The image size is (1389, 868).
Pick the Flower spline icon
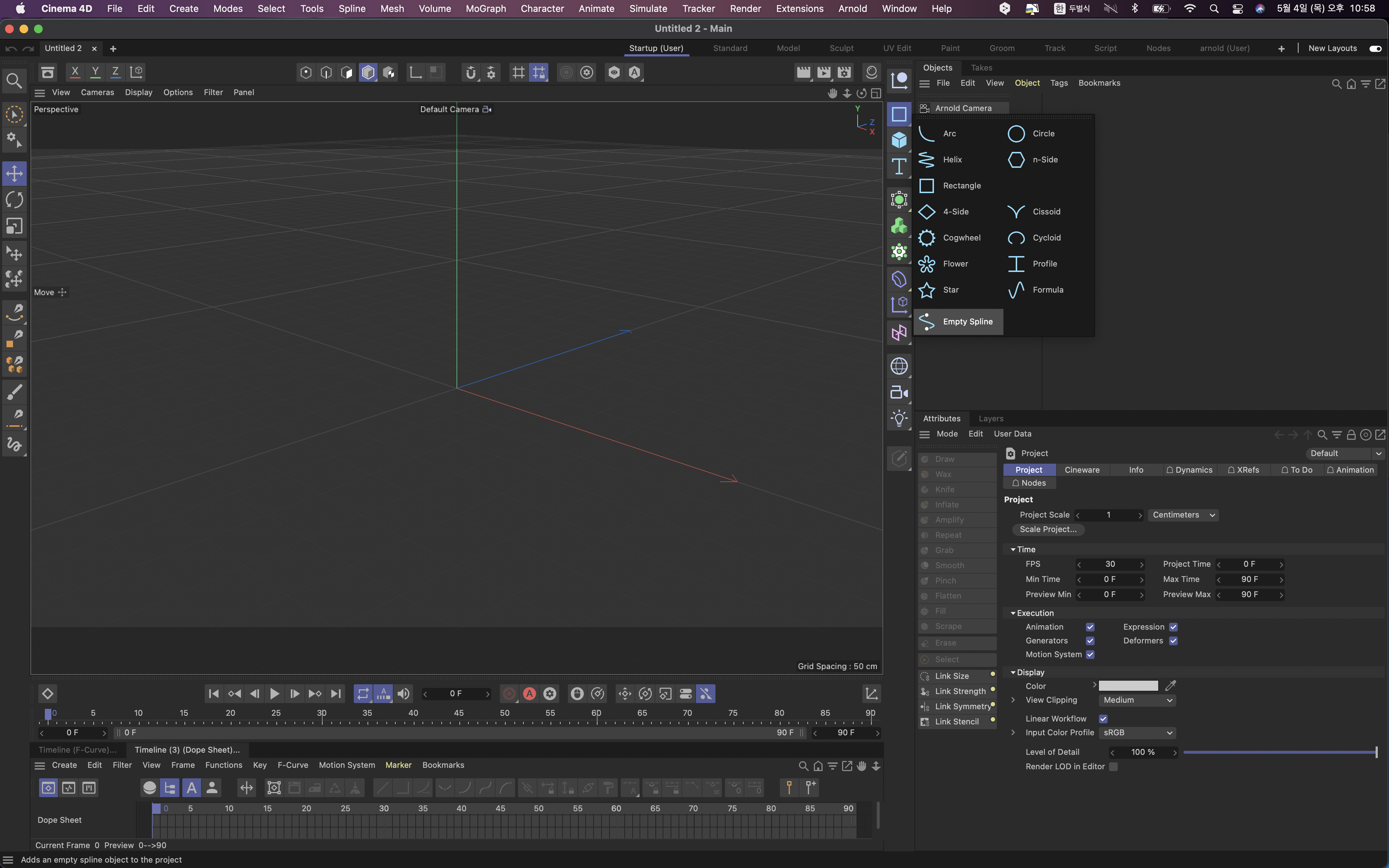926,264
